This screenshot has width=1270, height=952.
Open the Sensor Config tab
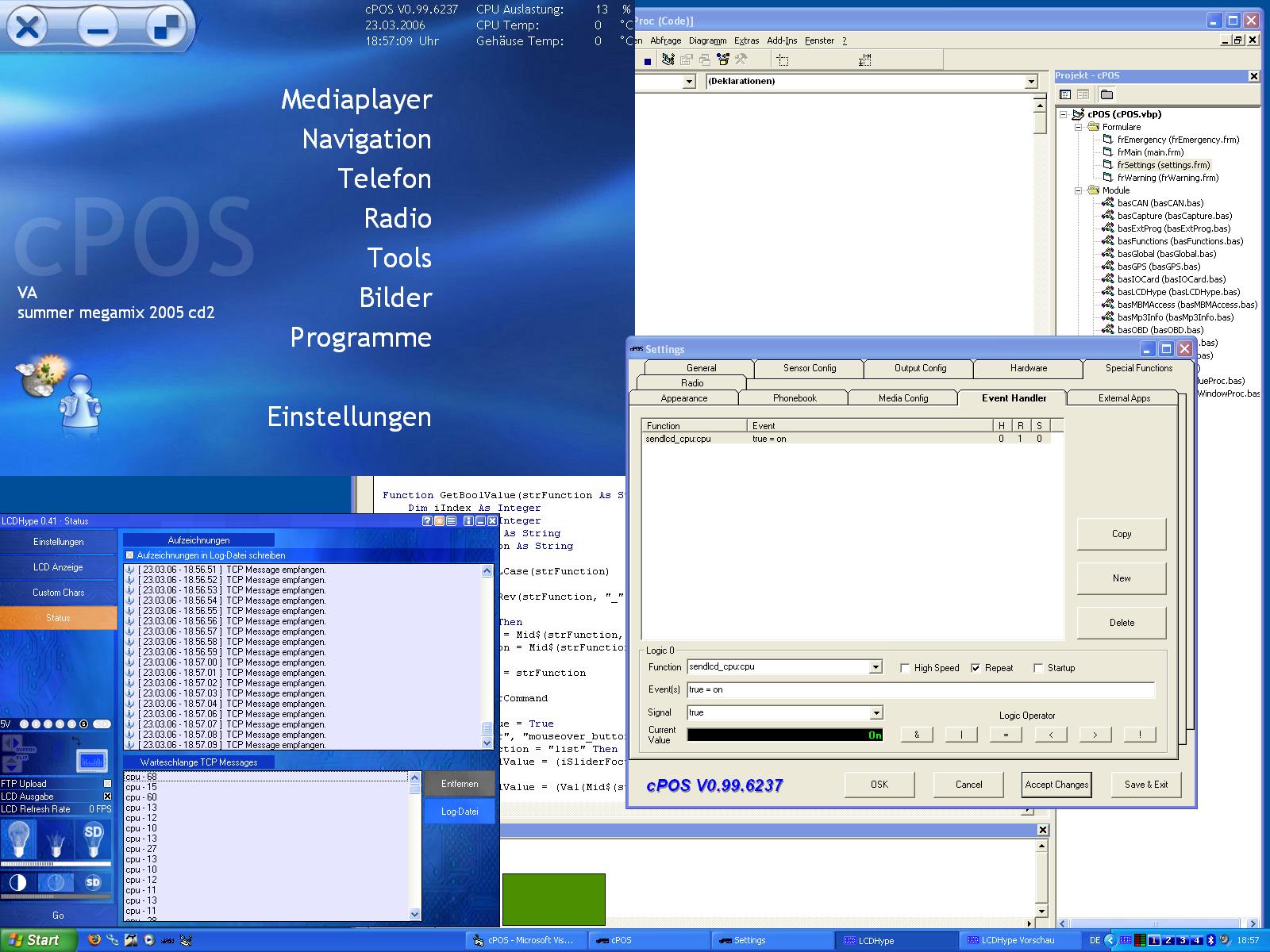coord(810,368)
